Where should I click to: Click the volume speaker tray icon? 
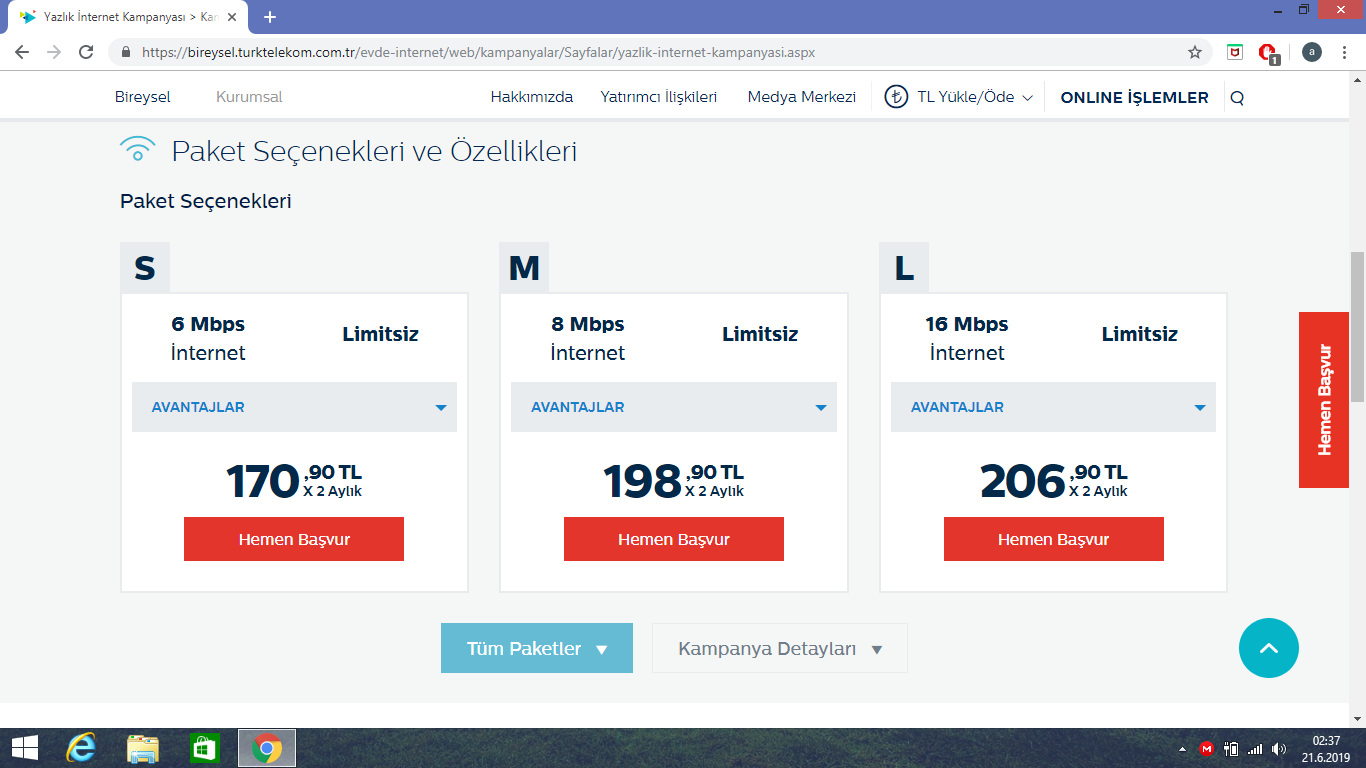[x=1279, y=748]
